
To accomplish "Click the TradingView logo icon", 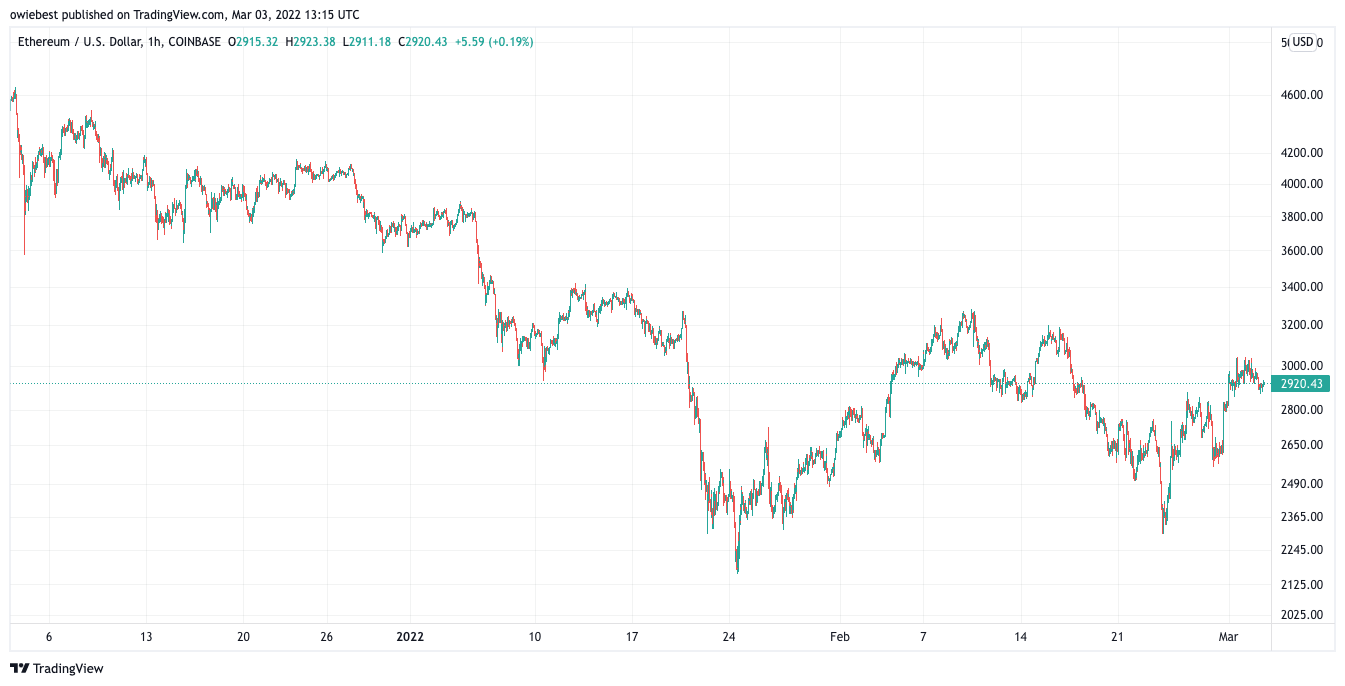I will point(18,668).
